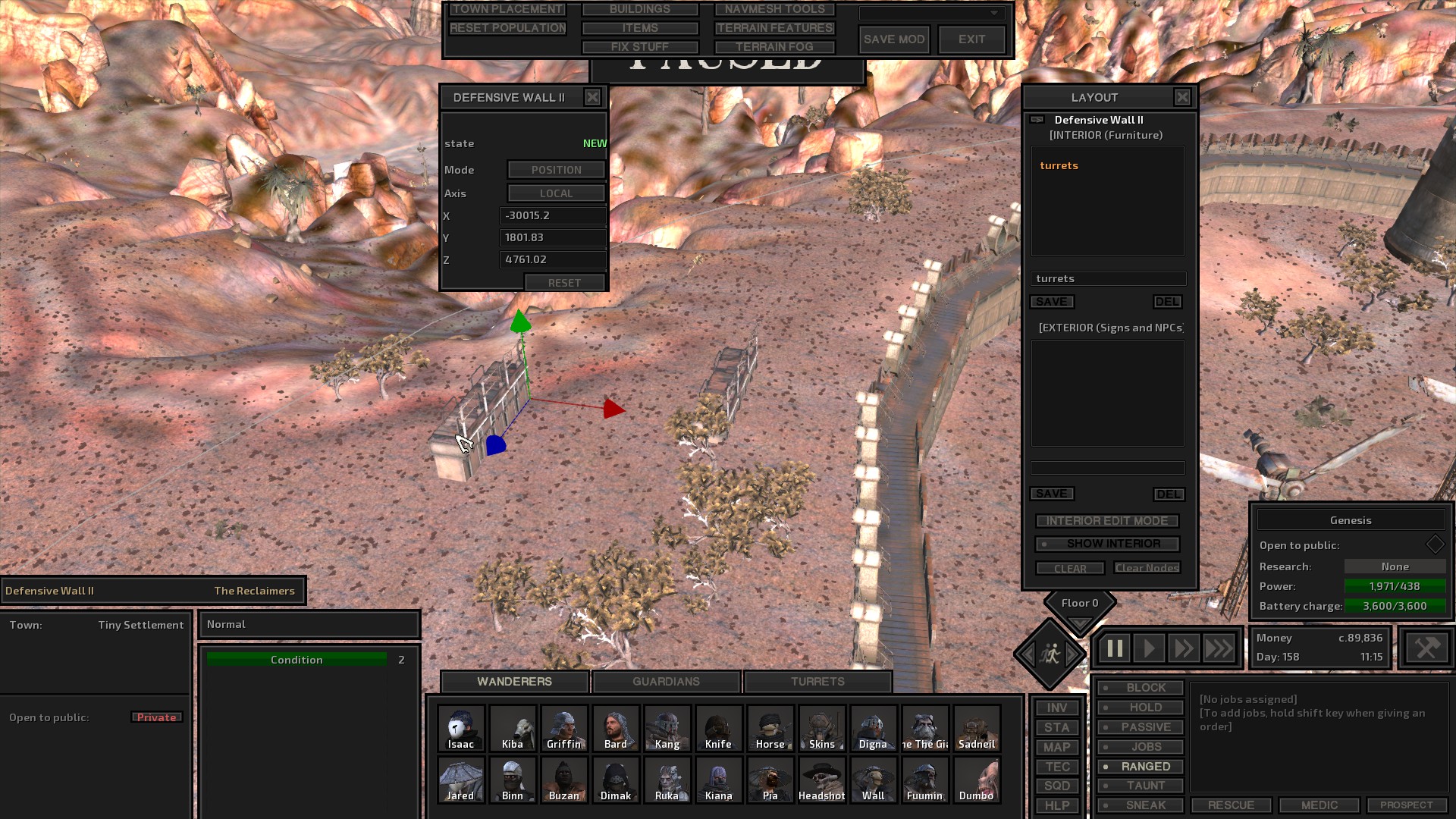
Task: Change Axis from LOCAL
Action: point(556,193)
